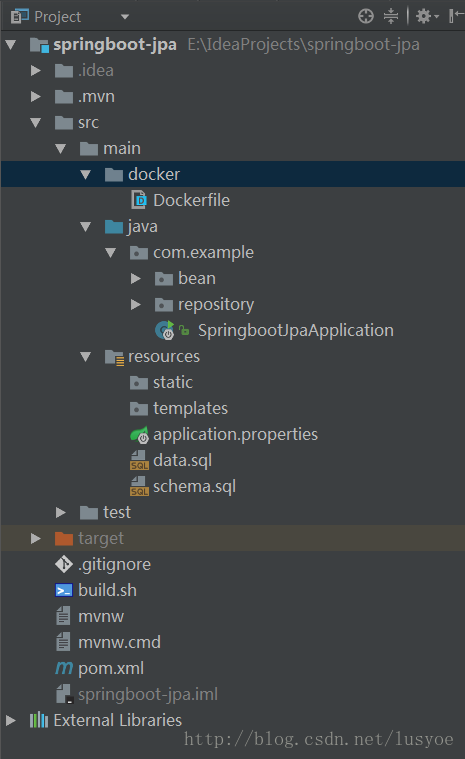Click the .gitignore git icon
Viewport: 465px width, 759px height.
[x=64, y=564]
